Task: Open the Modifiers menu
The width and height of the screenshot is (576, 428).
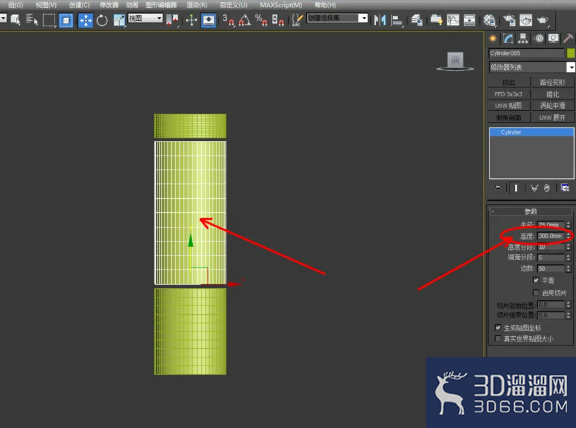Action: 109,5
